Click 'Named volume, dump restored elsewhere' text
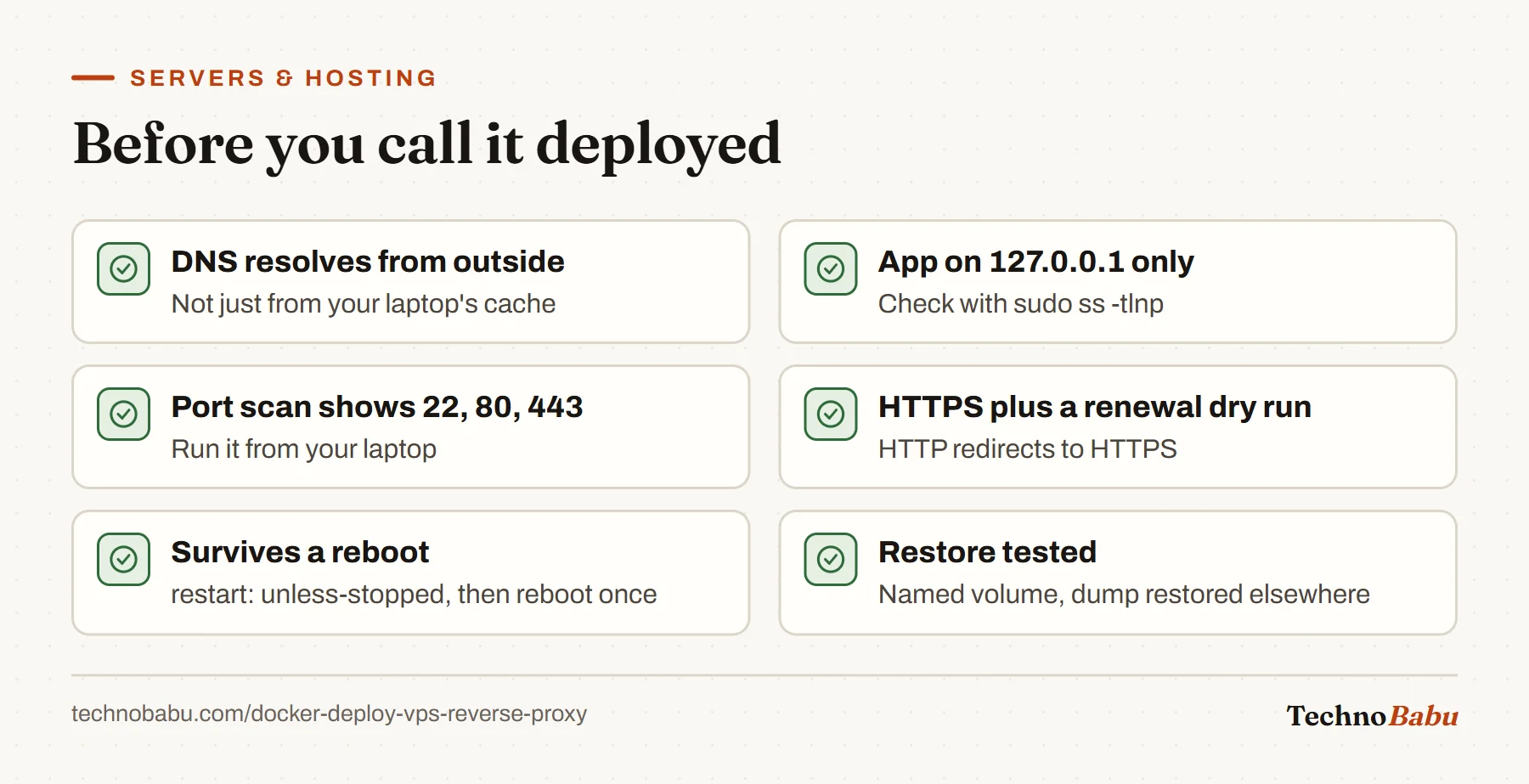 (1124, 595)
